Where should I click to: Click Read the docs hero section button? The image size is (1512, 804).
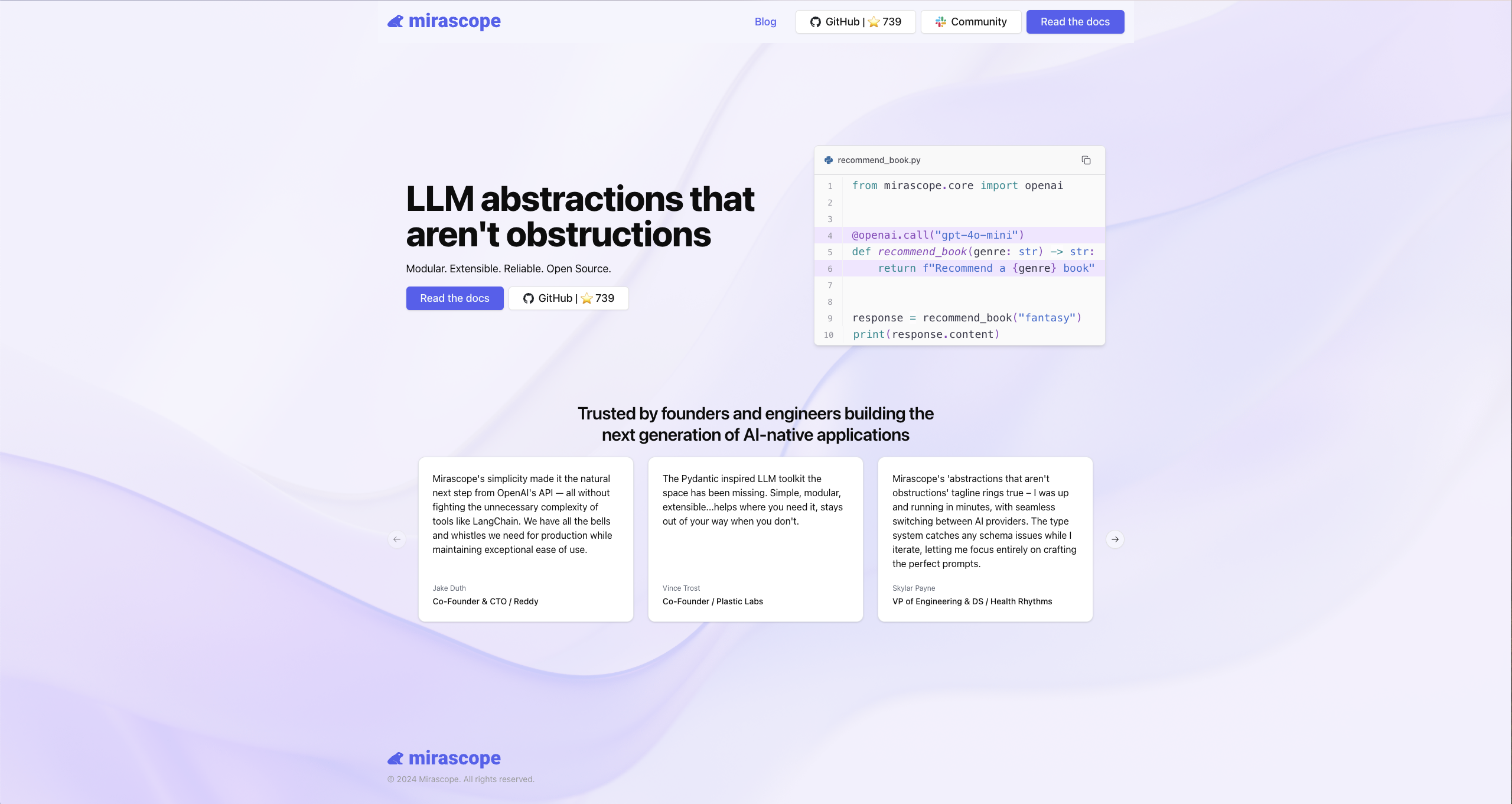click(454, 297)
